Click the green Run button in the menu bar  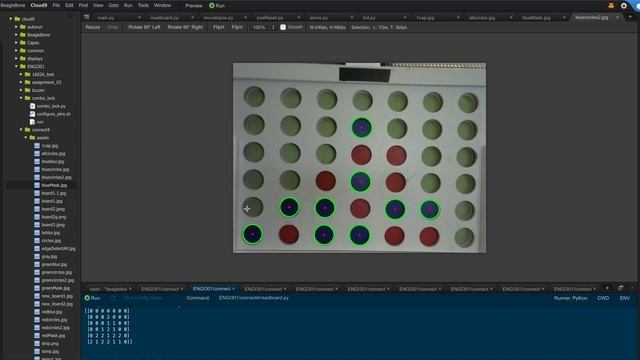tap(217, 6)
